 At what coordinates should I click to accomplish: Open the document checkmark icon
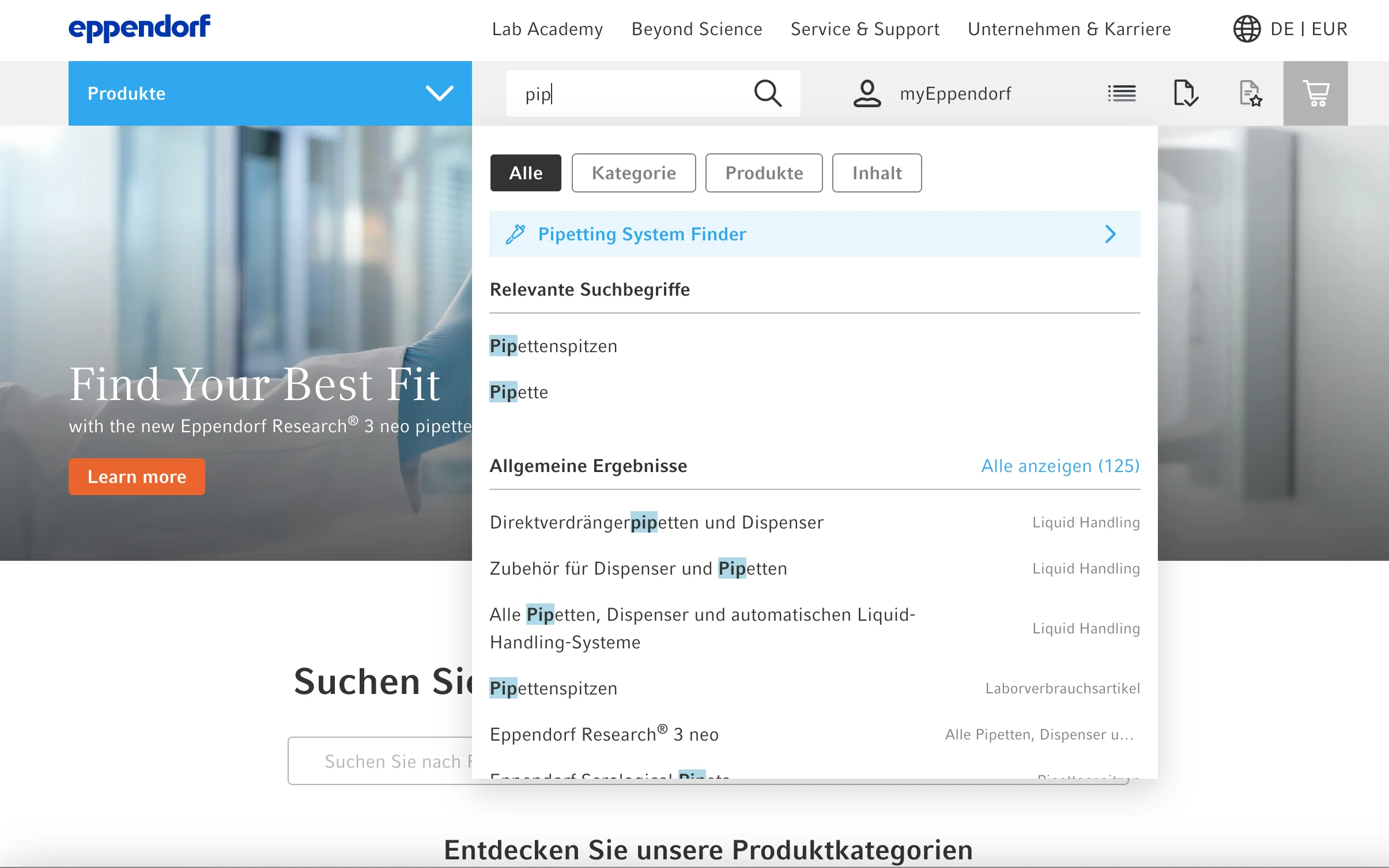(1186, 93)
